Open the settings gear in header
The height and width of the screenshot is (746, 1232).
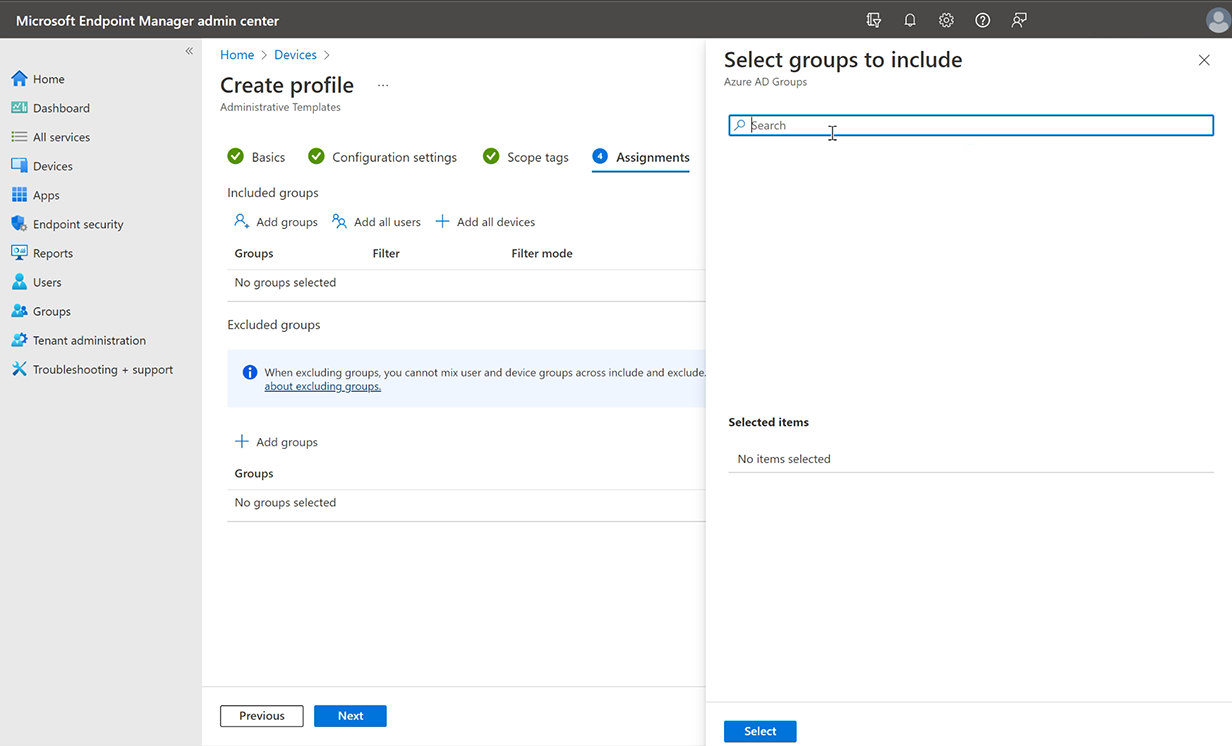pos(946,20)
